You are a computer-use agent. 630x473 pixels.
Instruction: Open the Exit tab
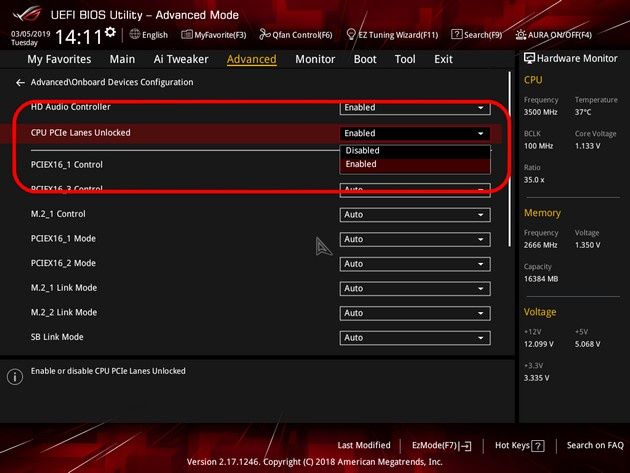pyautogui.click(x=443, y=59)
